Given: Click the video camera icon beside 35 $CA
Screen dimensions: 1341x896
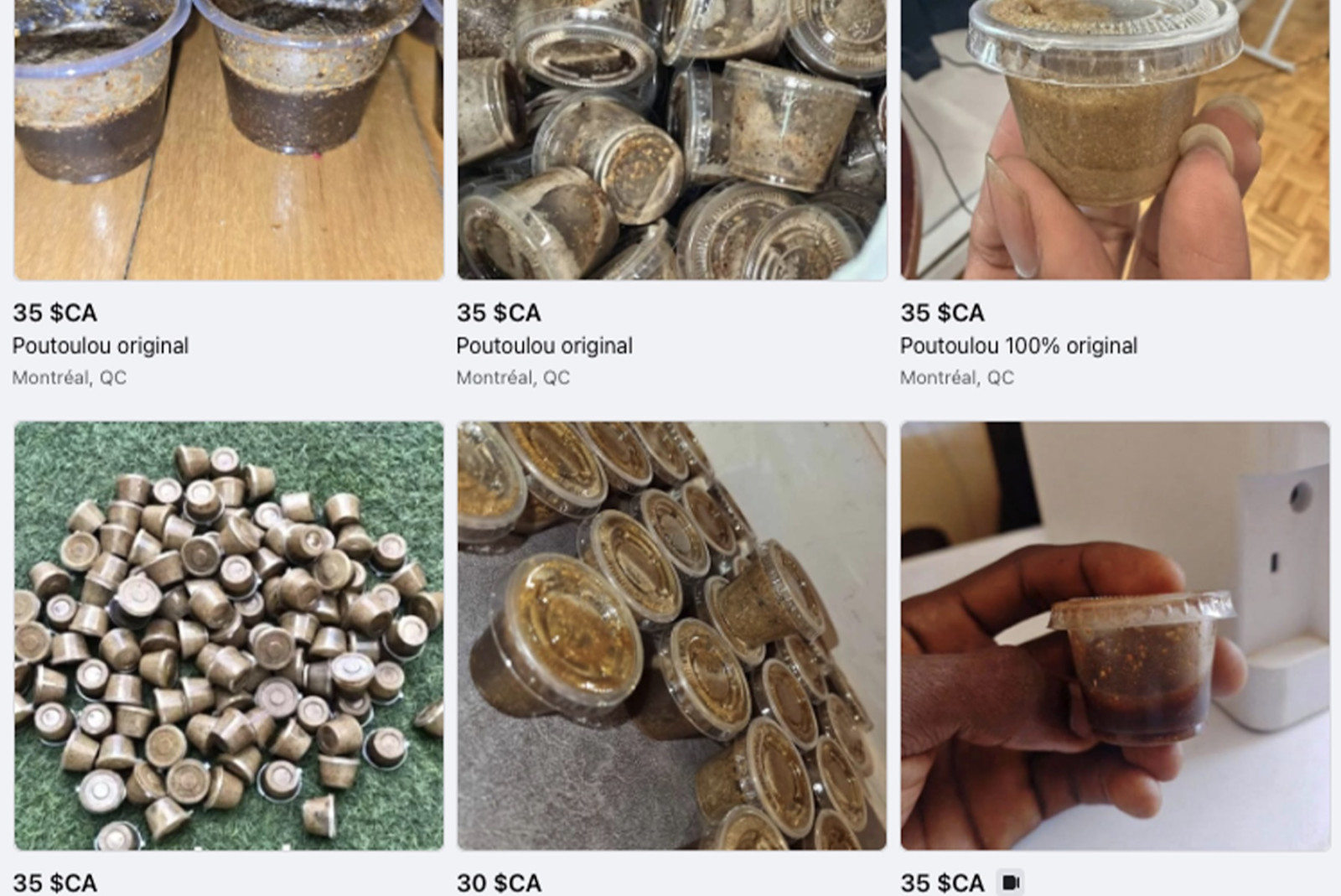Looking at the screenshot, I should (x=1012, y=883).
